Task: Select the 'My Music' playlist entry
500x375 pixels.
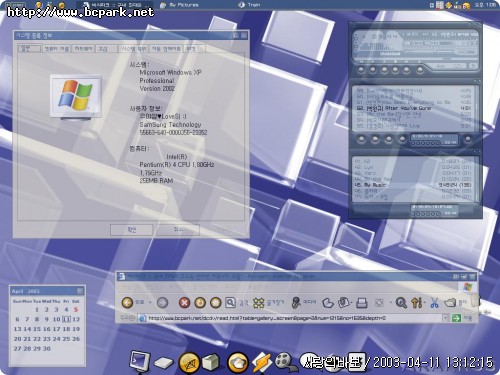Action: tap(413, 185)
